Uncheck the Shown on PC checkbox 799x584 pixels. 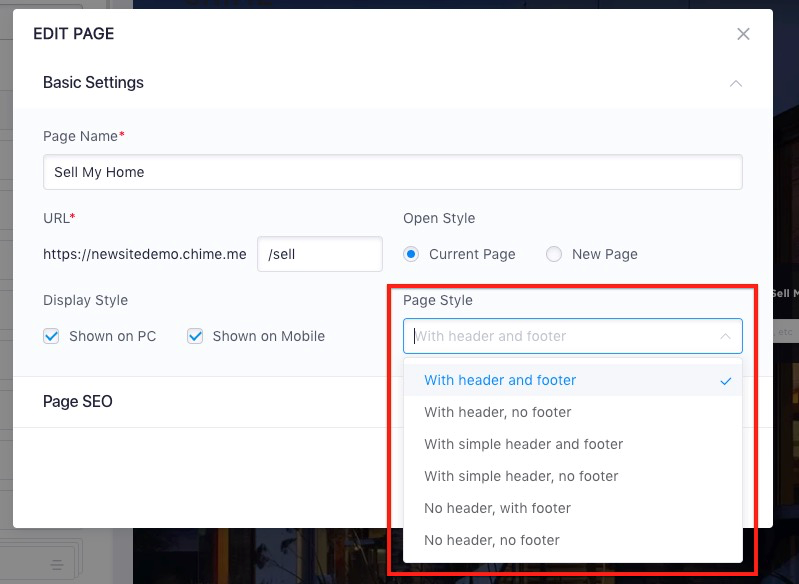point(51,336)
